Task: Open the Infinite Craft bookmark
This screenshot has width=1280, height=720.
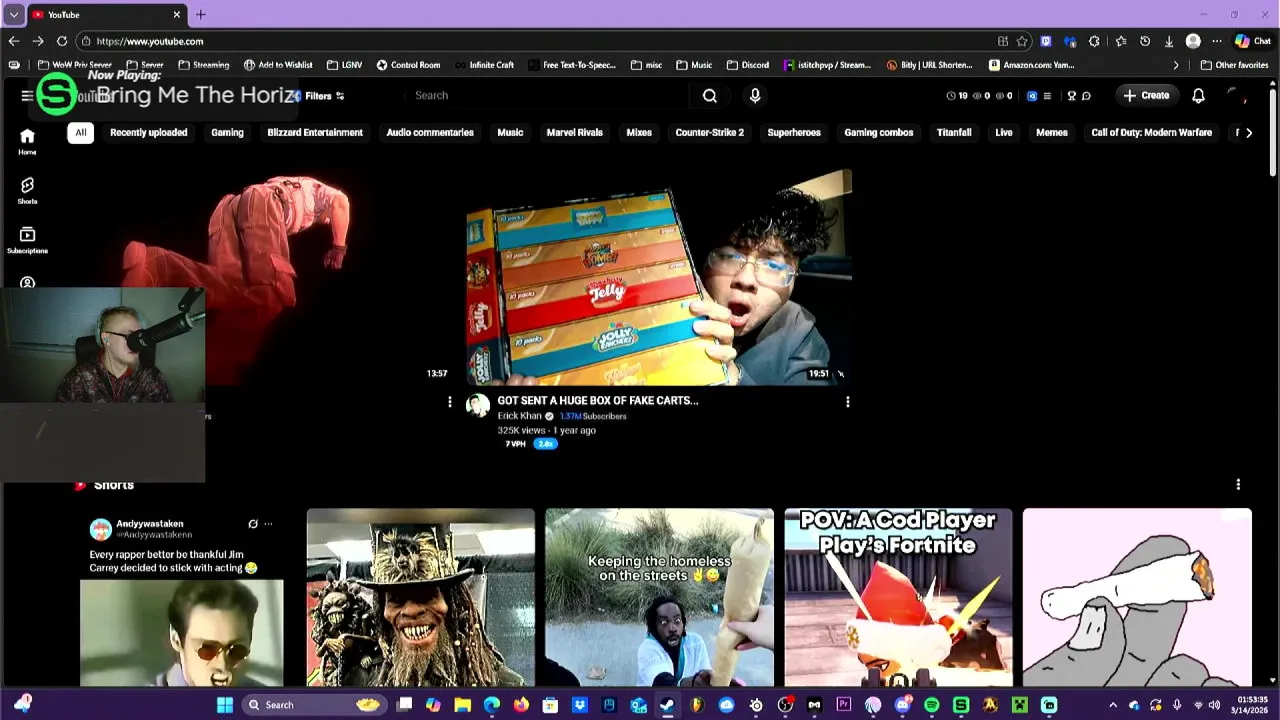Action: pos(484,65)
